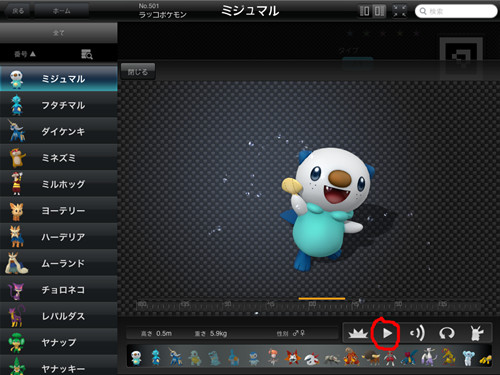Switch to the right split-panel layout icon
The width and height of the screenshot is (500, 375).
tap(379, 11)
